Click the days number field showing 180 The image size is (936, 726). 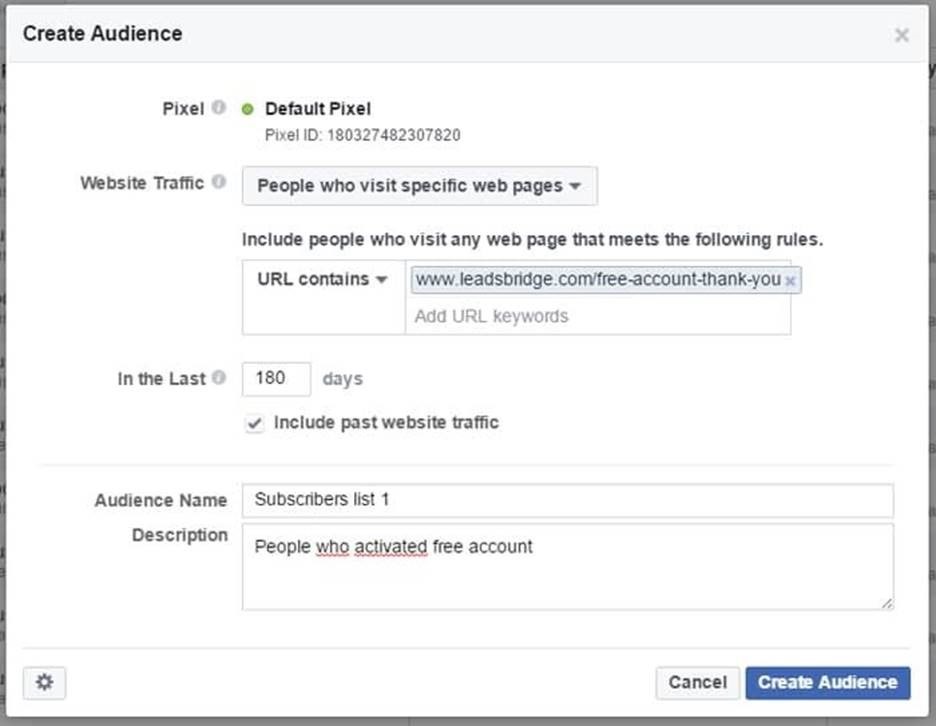[276, 378]
